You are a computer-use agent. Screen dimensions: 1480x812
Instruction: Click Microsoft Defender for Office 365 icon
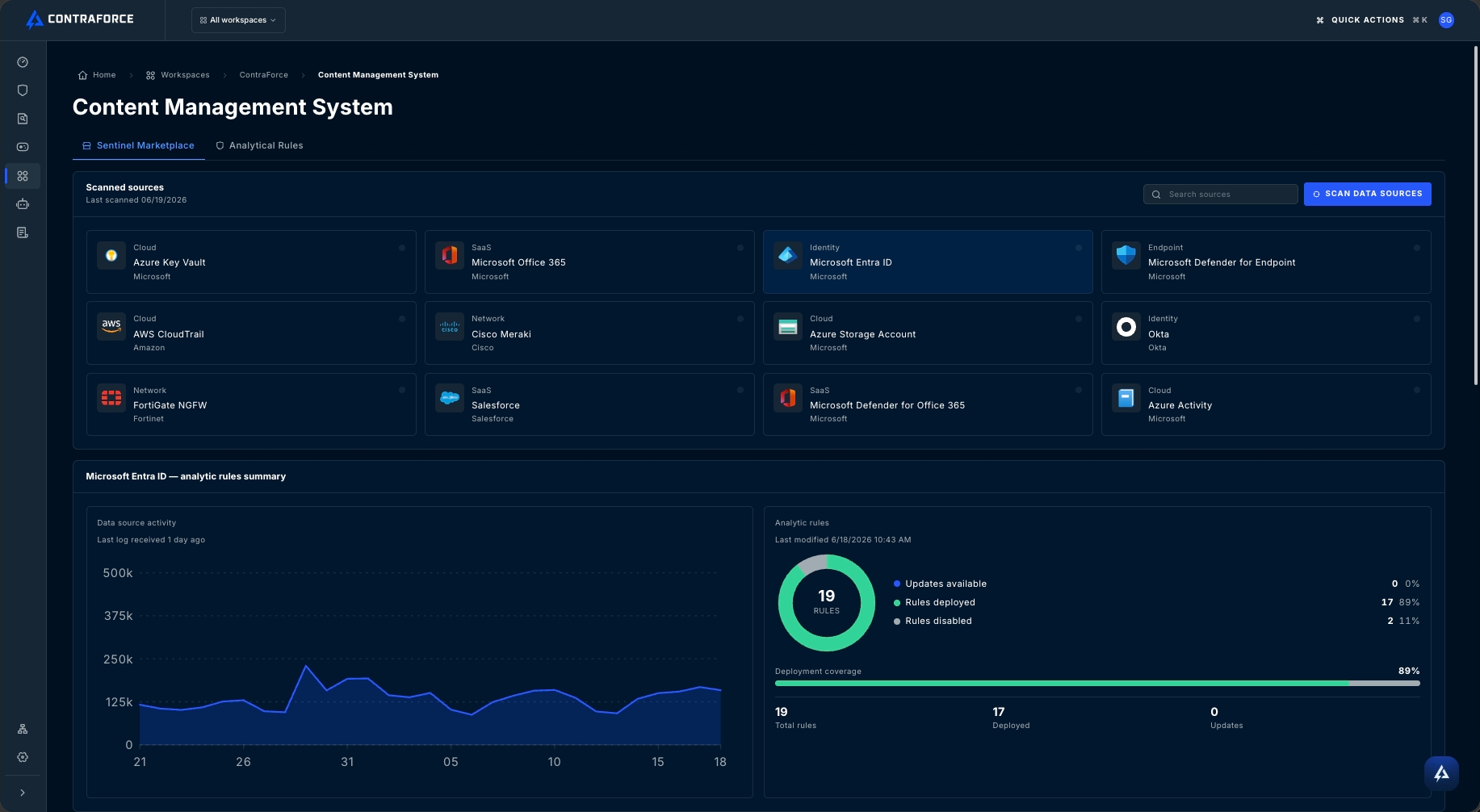click(x=788, y=398)
